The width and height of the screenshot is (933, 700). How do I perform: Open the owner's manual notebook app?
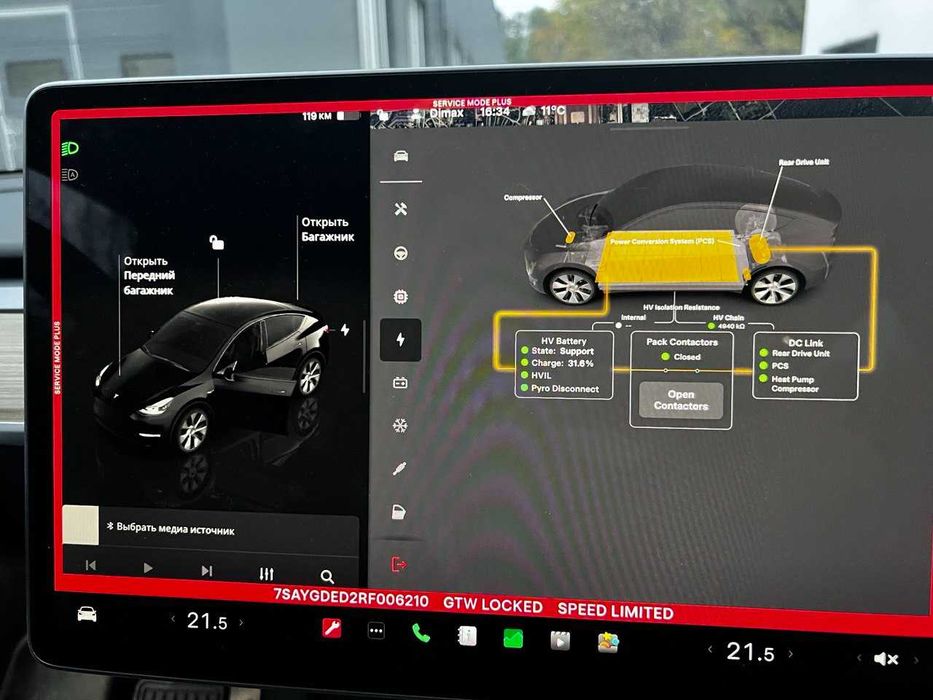[x=467, y=636]
